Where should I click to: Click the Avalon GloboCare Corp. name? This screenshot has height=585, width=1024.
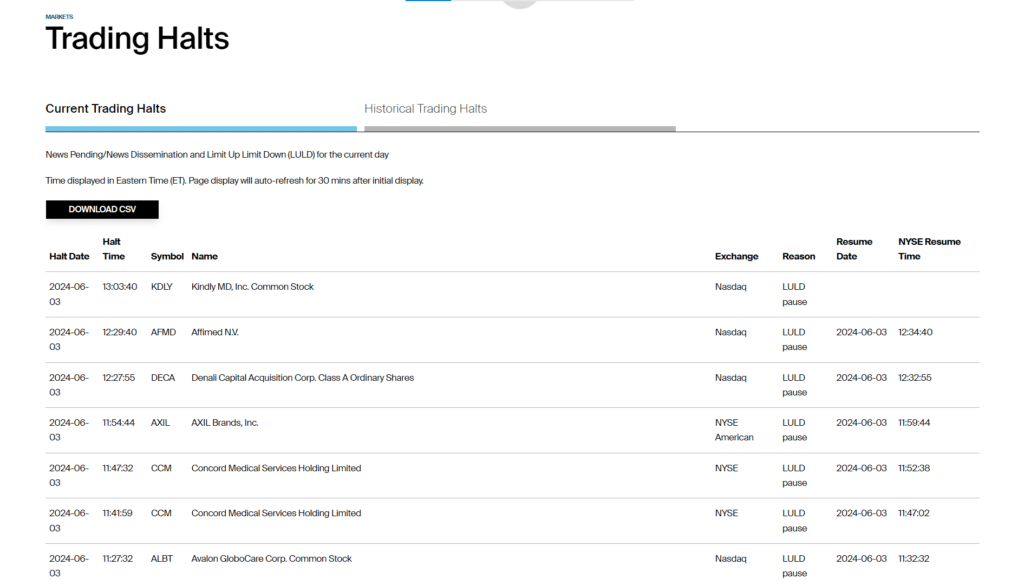(271, 559)
